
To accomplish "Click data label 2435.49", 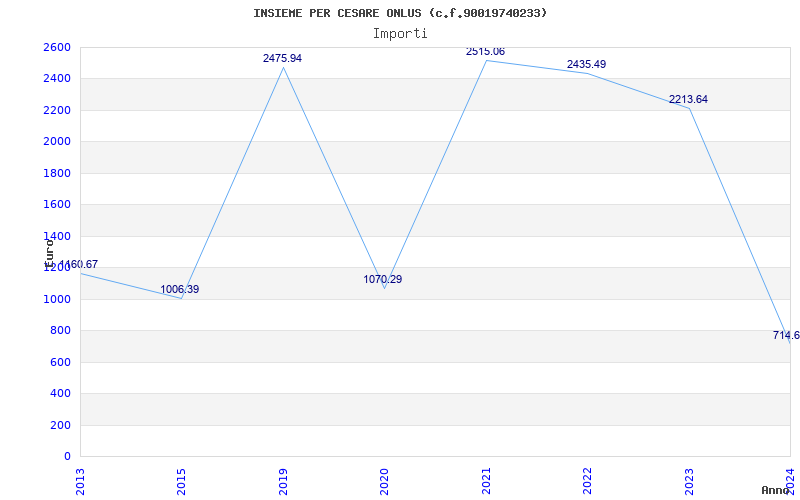I will pyautogui.click(x=586, y=64).
